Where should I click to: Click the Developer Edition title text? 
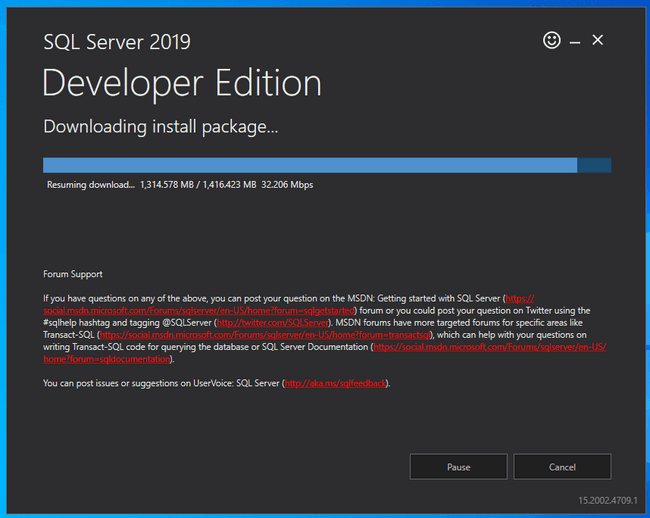pos(182,82)
